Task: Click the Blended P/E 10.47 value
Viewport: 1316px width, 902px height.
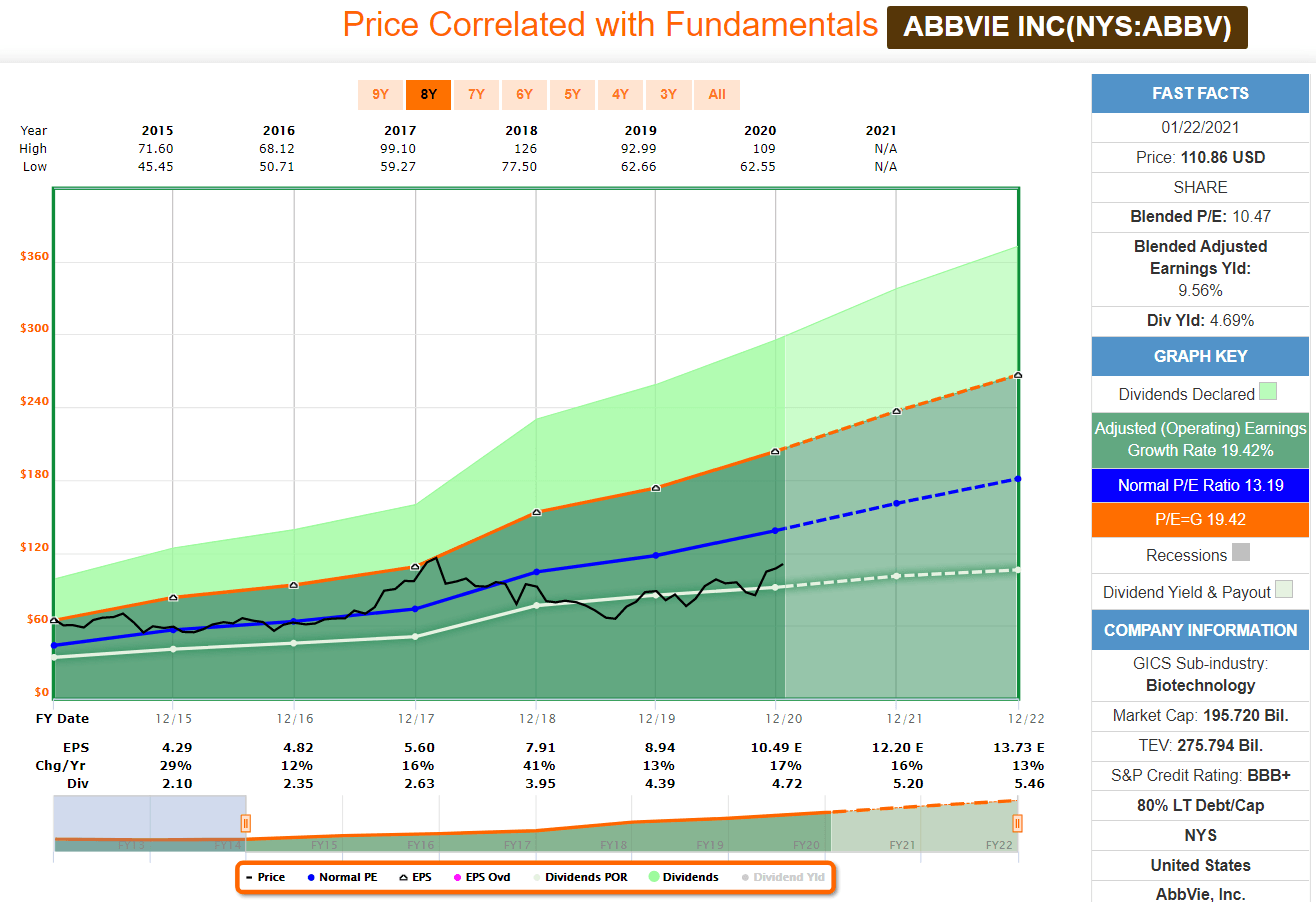Action: 1200,216
